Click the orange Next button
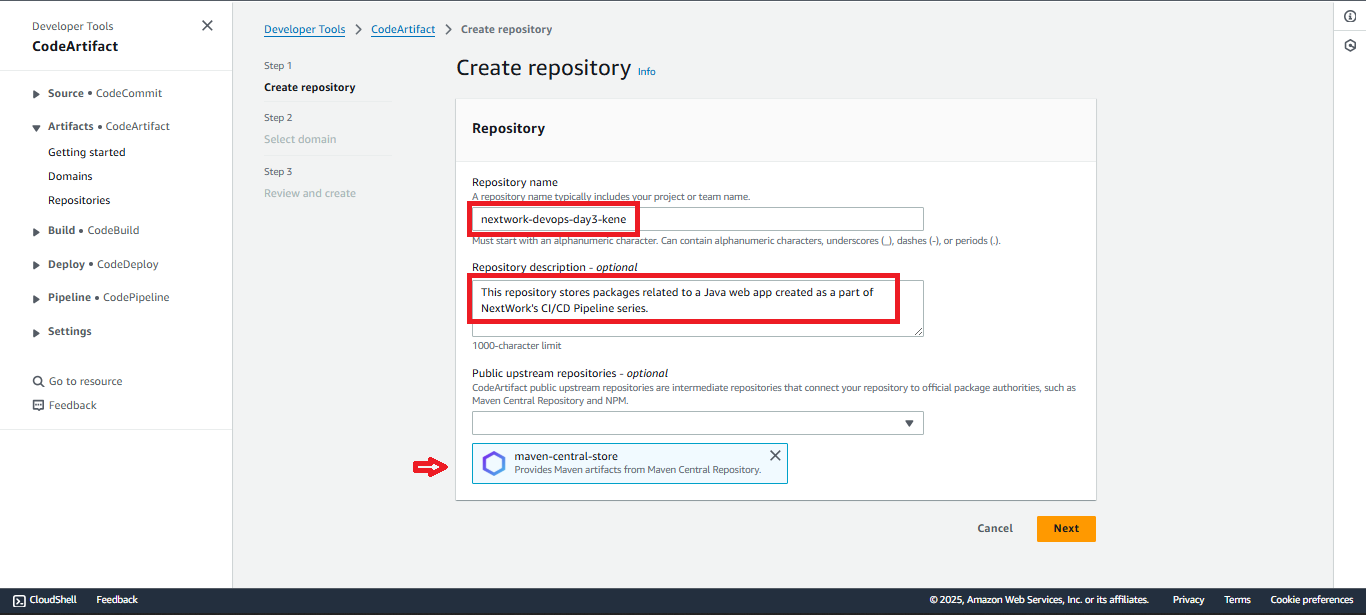The width and height of the screenshot is (1366, 615). pos(1066,528)
